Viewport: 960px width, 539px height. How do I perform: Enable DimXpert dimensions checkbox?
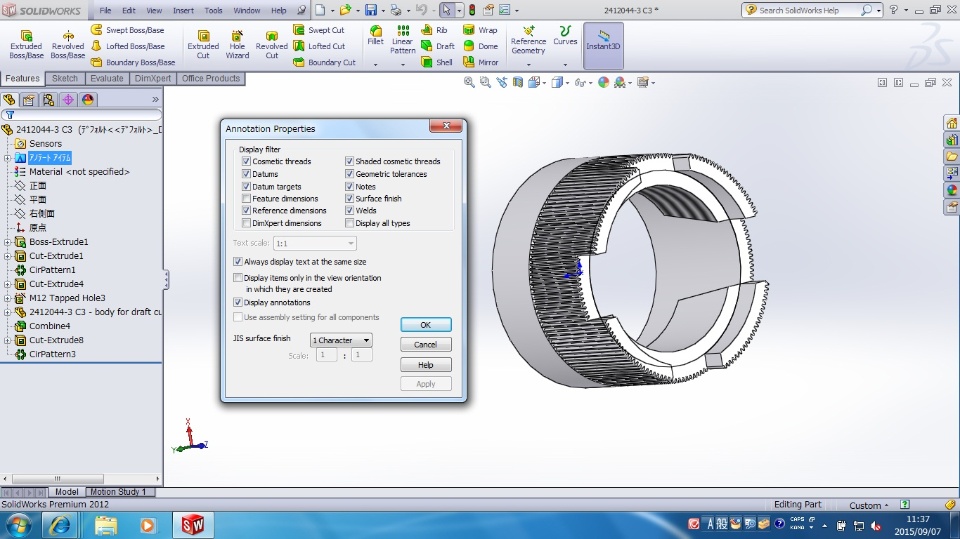click(x=246, y=223)
